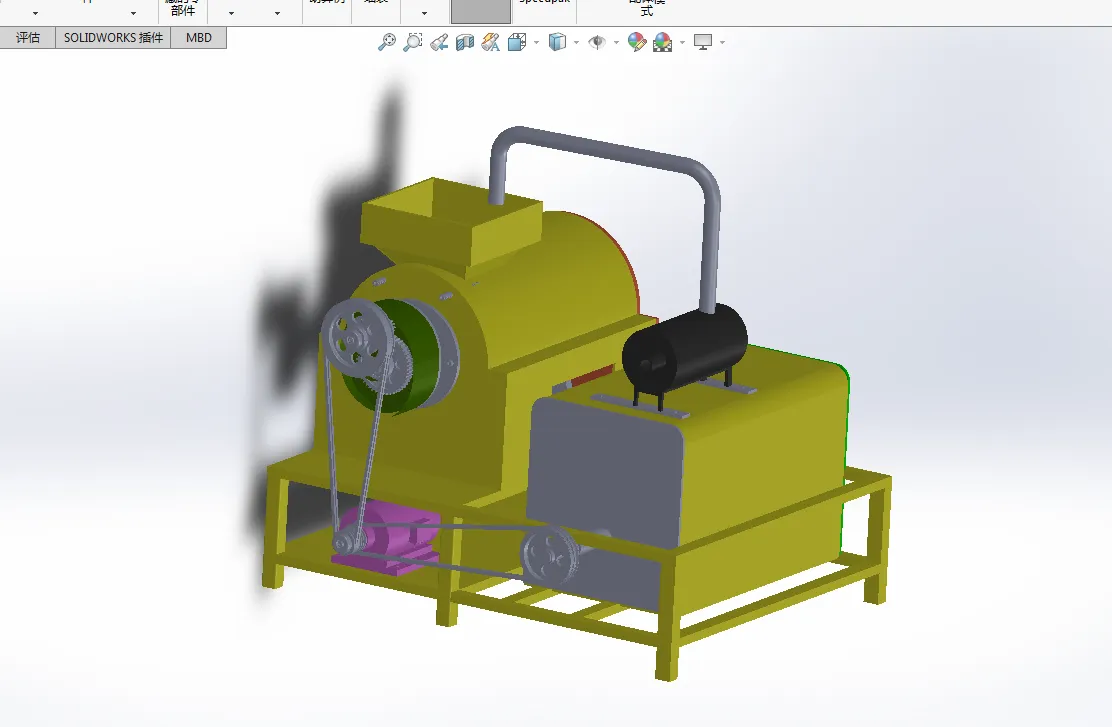The height and width of the screenshot is (727, 1112).
Task: Go back to the previous view
Action: 439,43
